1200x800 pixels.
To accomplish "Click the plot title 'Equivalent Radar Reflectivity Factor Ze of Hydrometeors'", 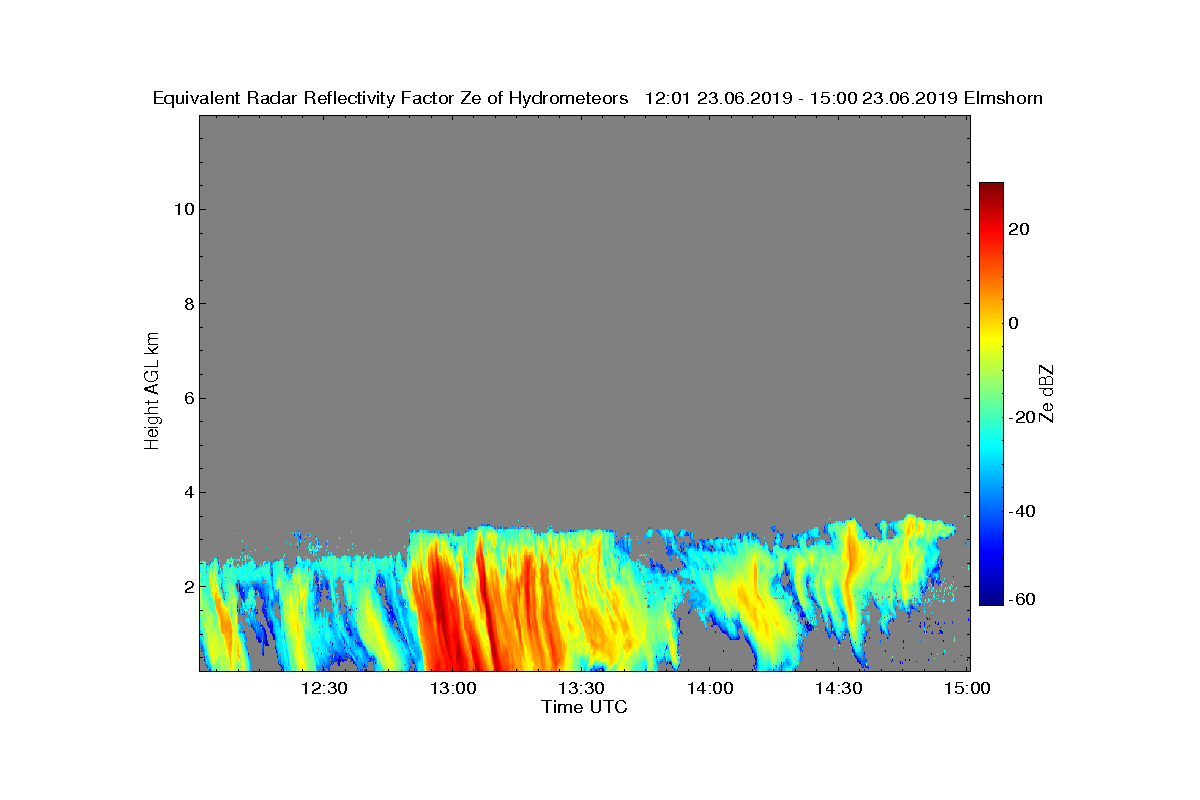I will (390, 98).
